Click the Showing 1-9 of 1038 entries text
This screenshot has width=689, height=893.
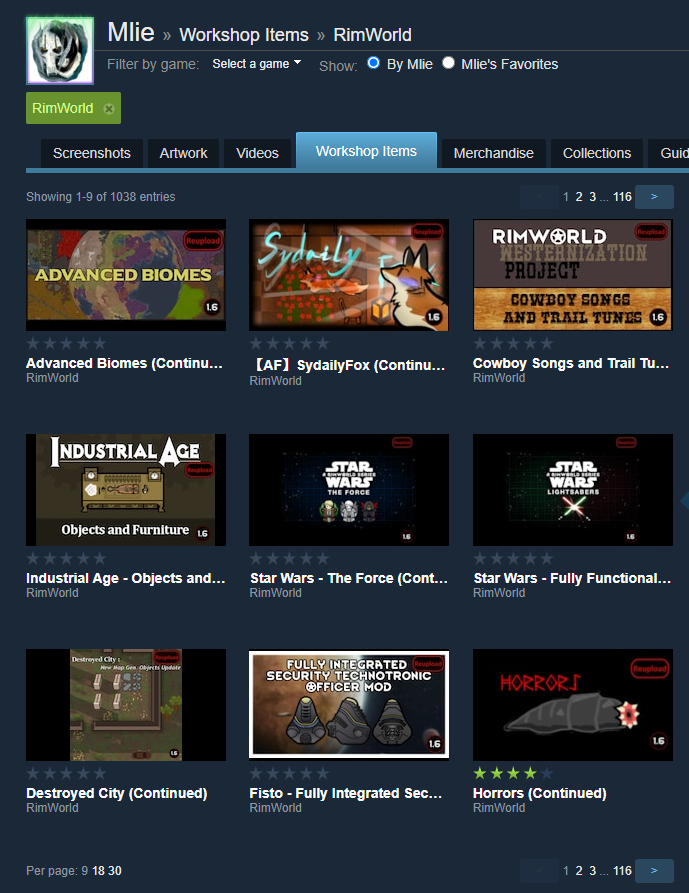(101, 196)
